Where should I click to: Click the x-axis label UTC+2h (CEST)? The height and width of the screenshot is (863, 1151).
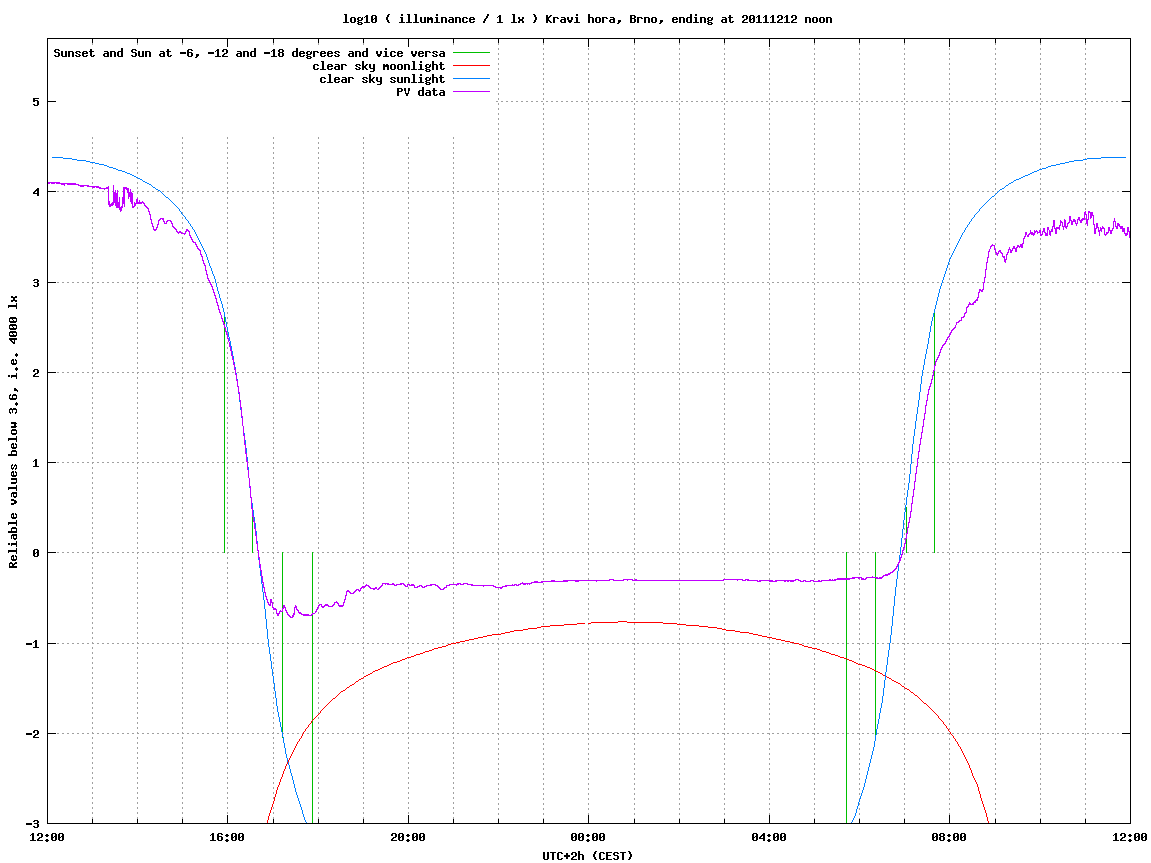pos(587,856)
